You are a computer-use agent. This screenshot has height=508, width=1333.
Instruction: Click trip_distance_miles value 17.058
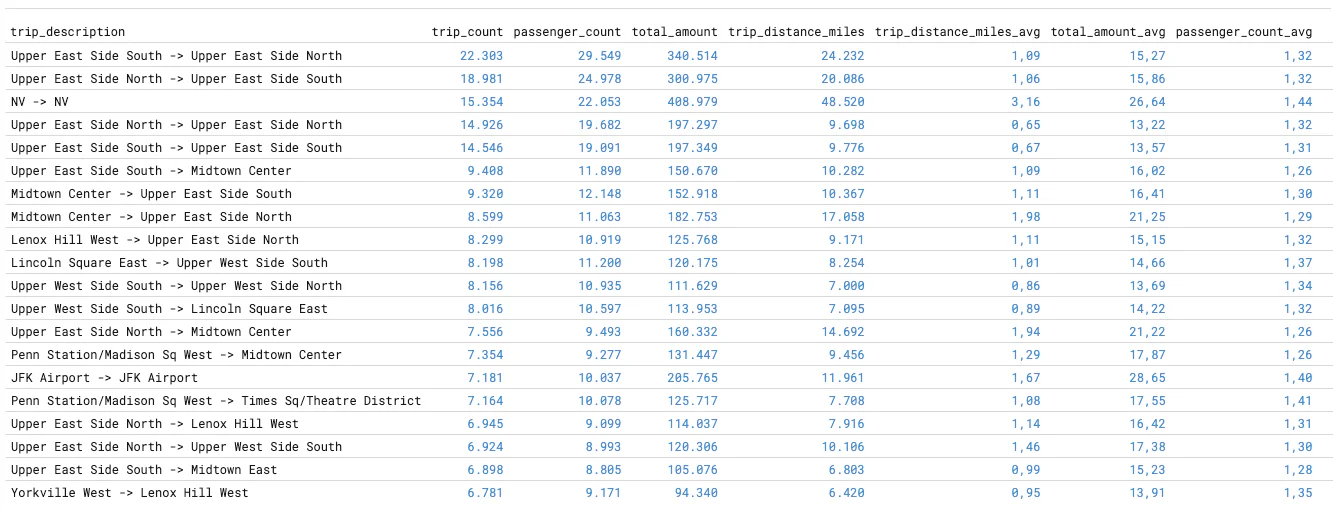click(843, 217)
